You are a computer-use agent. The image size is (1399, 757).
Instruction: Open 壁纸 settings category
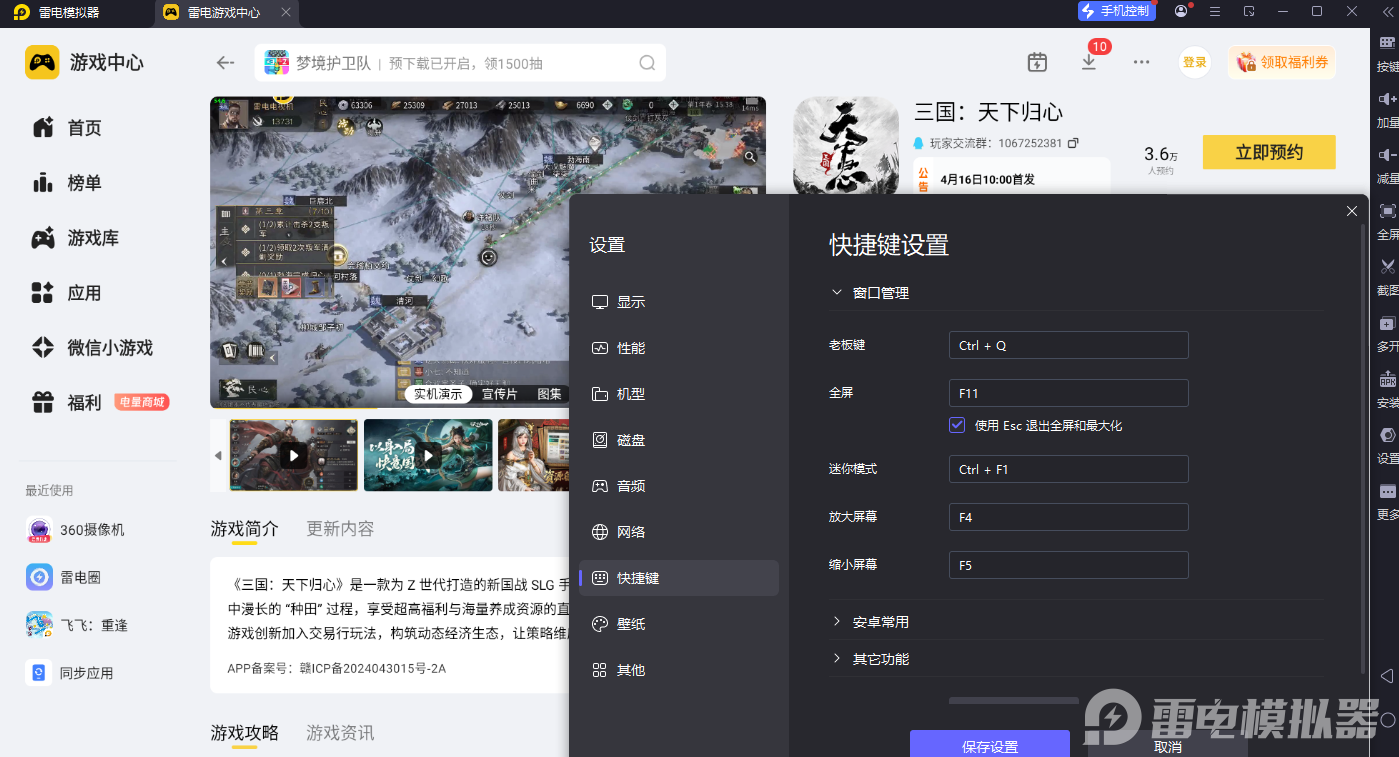[679, 624]
